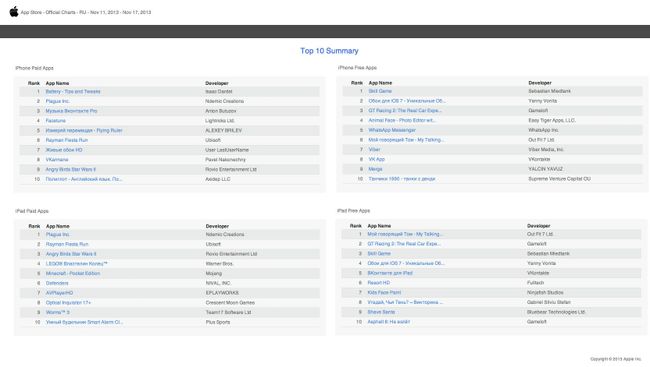Open Angry Birds Star Wars II iPad Paid link
Screen dimensions: 650x367
[x=71, y=254]
